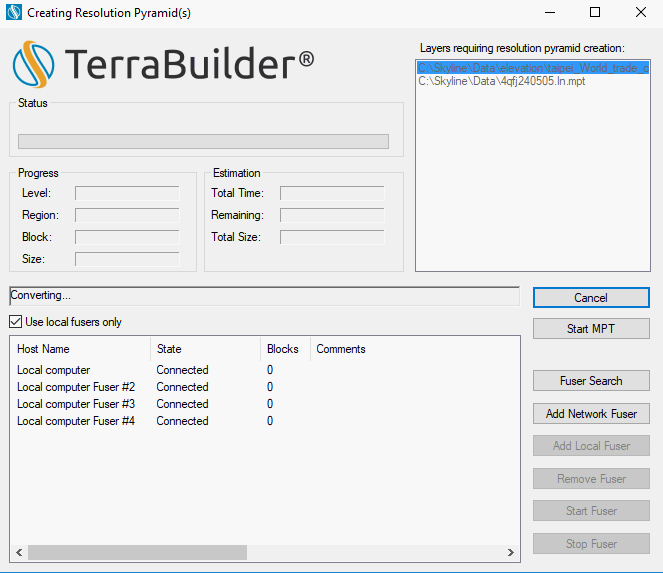This screenshot has width=663, height=573.
Task: Click the left arrow of horizontal scrollbar
Action: pyautogui.click(x=19, y=552)
